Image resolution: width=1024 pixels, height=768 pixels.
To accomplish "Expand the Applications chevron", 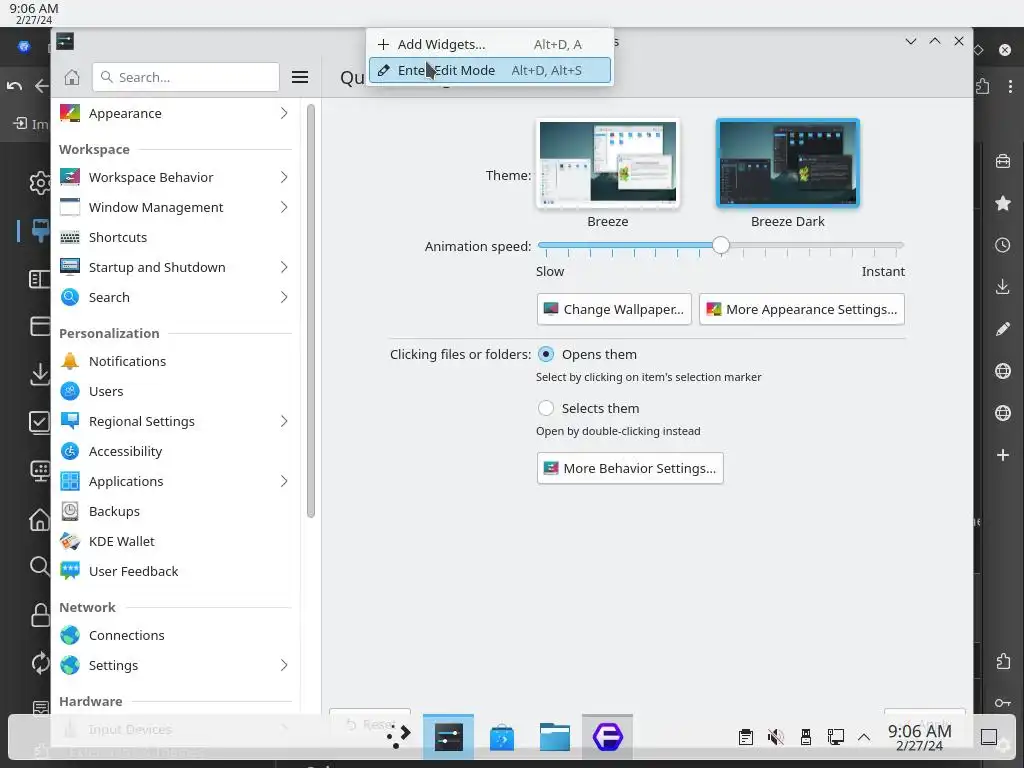I will (x=284, y=481).
